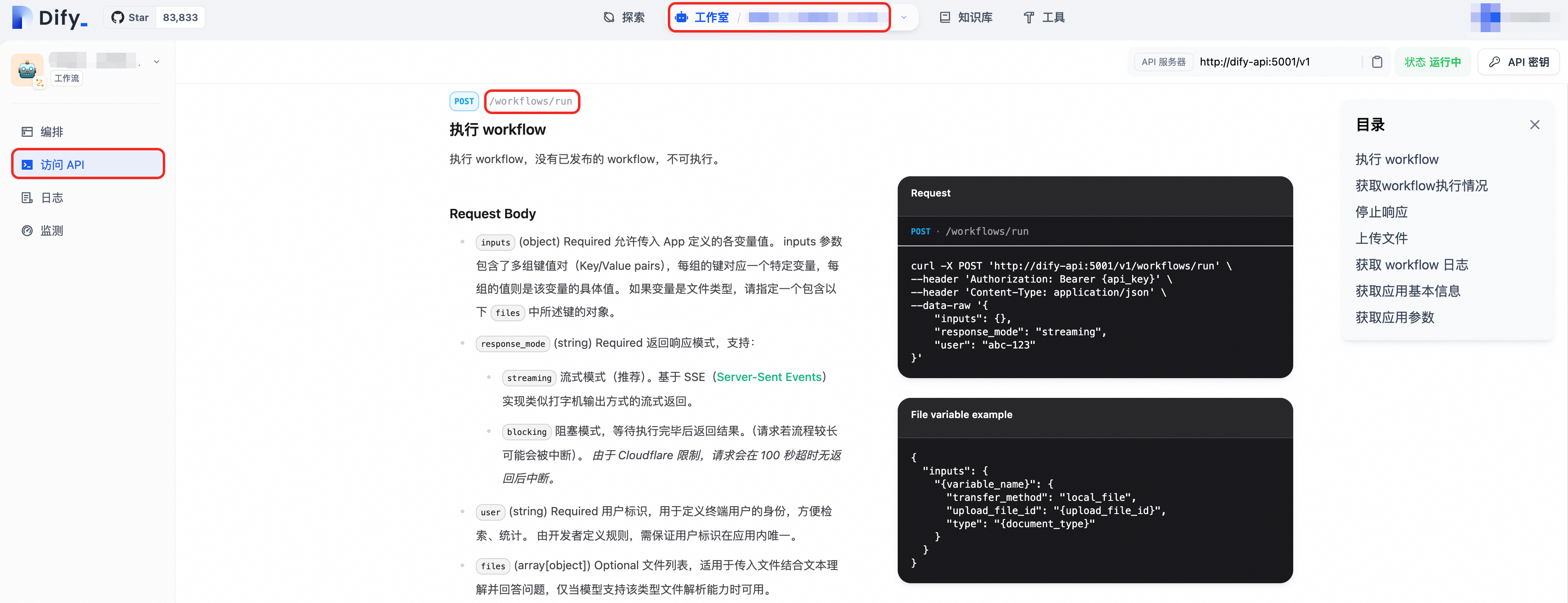Expand the app switcher chevron in top nav
Viewport: 1568px width, 603px height.
(903, 18)
